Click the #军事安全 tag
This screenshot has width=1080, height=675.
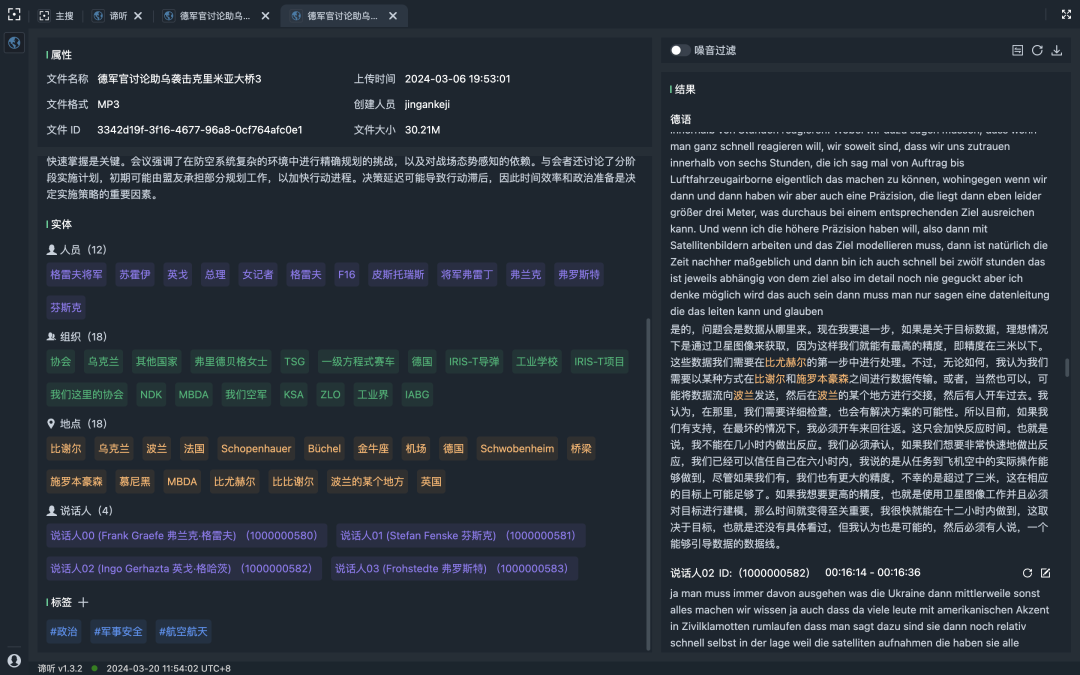coord(118,631)
